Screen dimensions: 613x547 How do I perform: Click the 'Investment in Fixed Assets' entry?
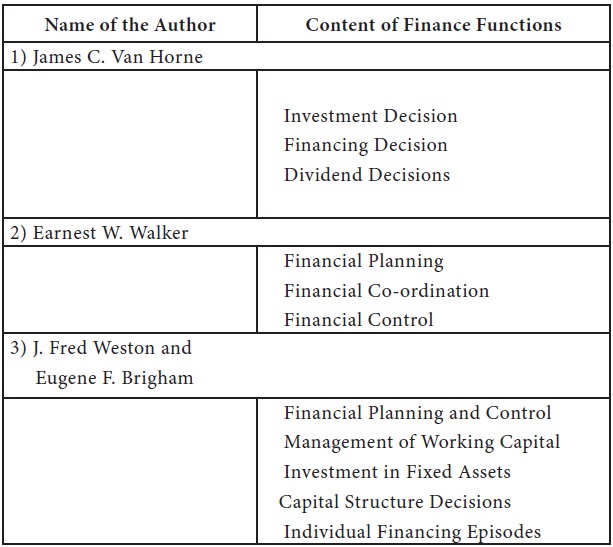tap(397, 472)
